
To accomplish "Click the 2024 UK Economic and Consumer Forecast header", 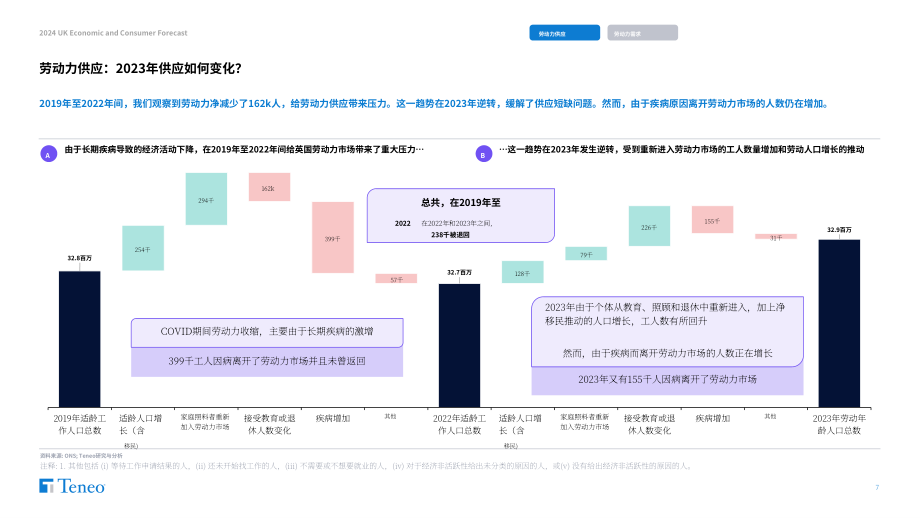I will click(113, 33).
